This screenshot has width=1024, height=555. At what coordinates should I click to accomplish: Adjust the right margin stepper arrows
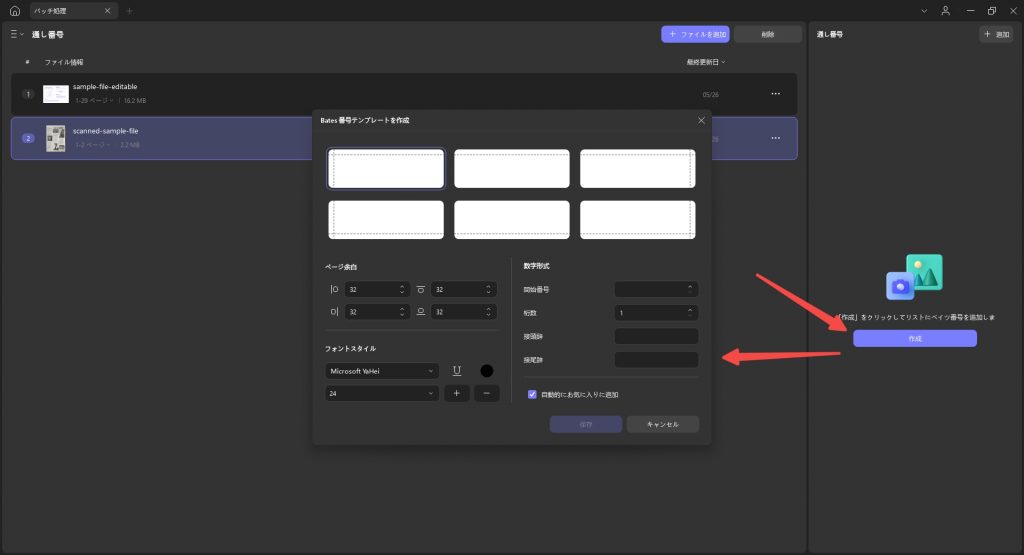pos(402,312)
